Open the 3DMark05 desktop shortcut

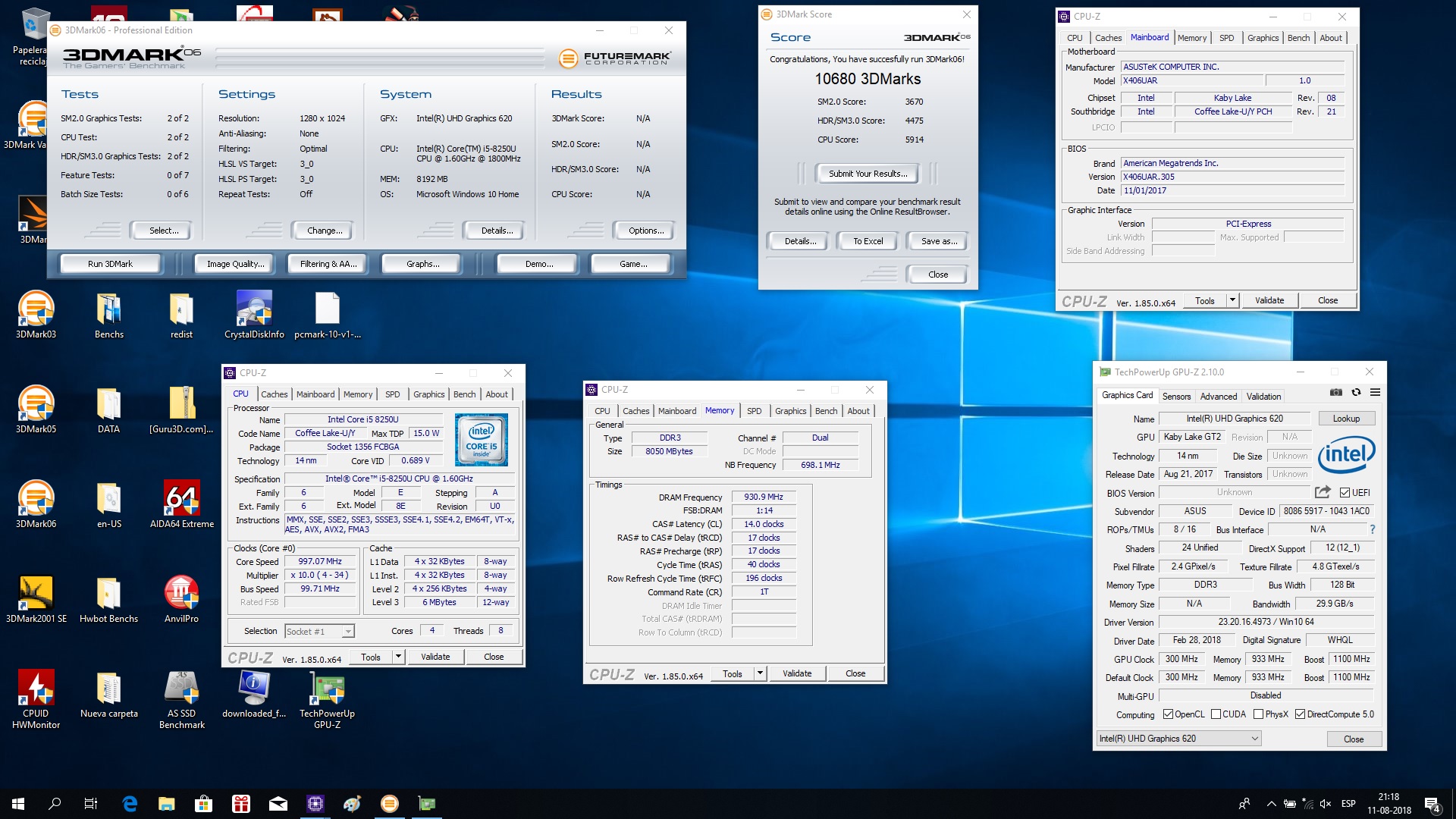(36, 409)
